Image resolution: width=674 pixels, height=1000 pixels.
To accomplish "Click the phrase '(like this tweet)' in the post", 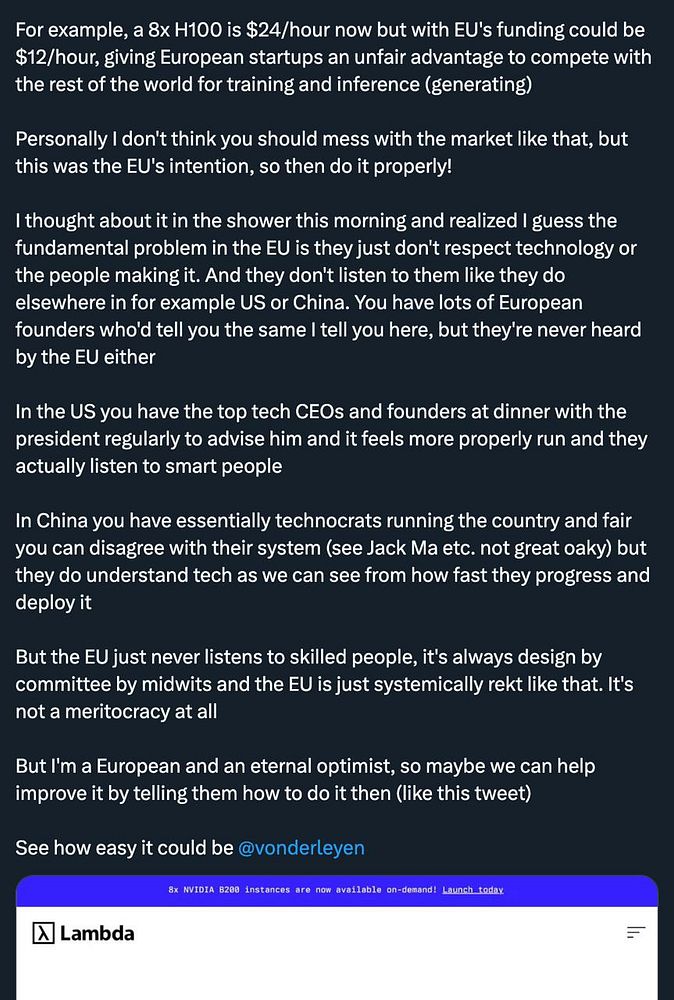I will tap(467, 793).
